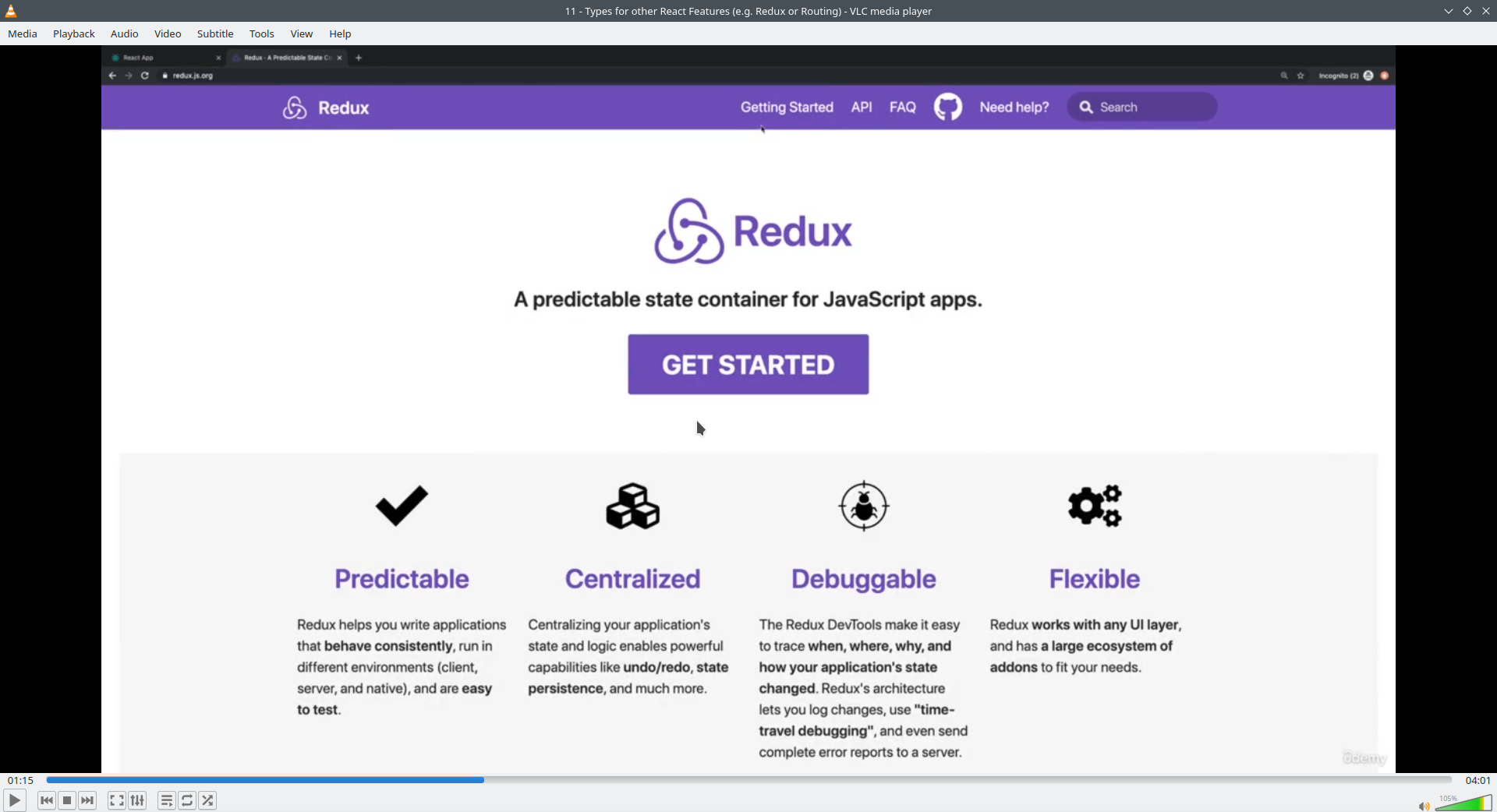Click the Predictable checkmark icon

pyautogui.click(x=402, y=506)
